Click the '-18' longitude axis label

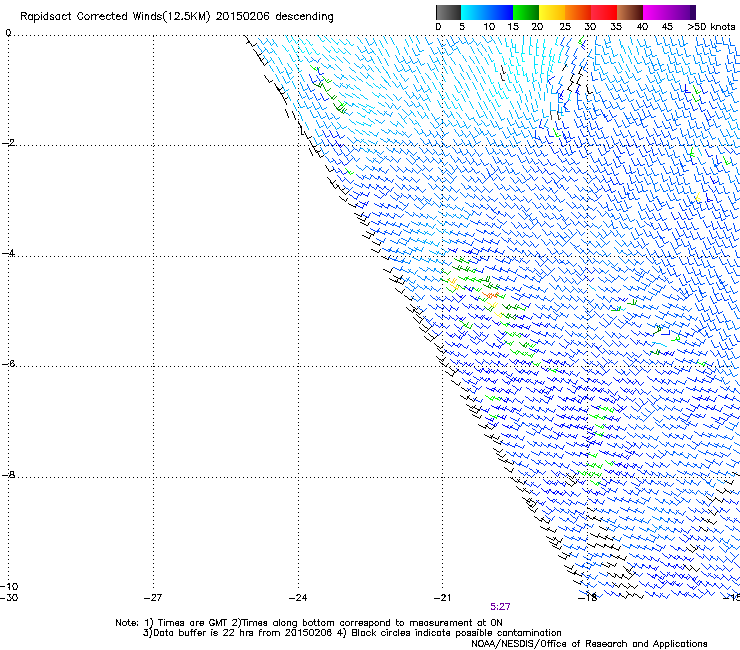click(588, 598)
